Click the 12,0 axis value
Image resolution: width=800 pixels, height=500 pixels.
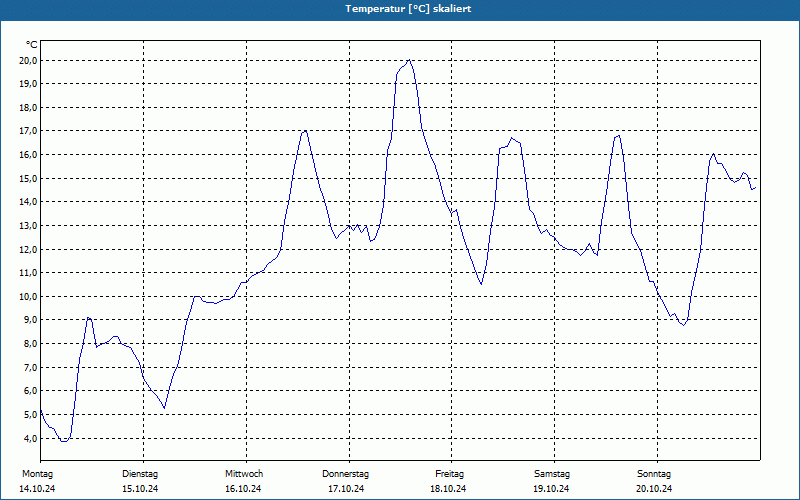click(28, 249)
